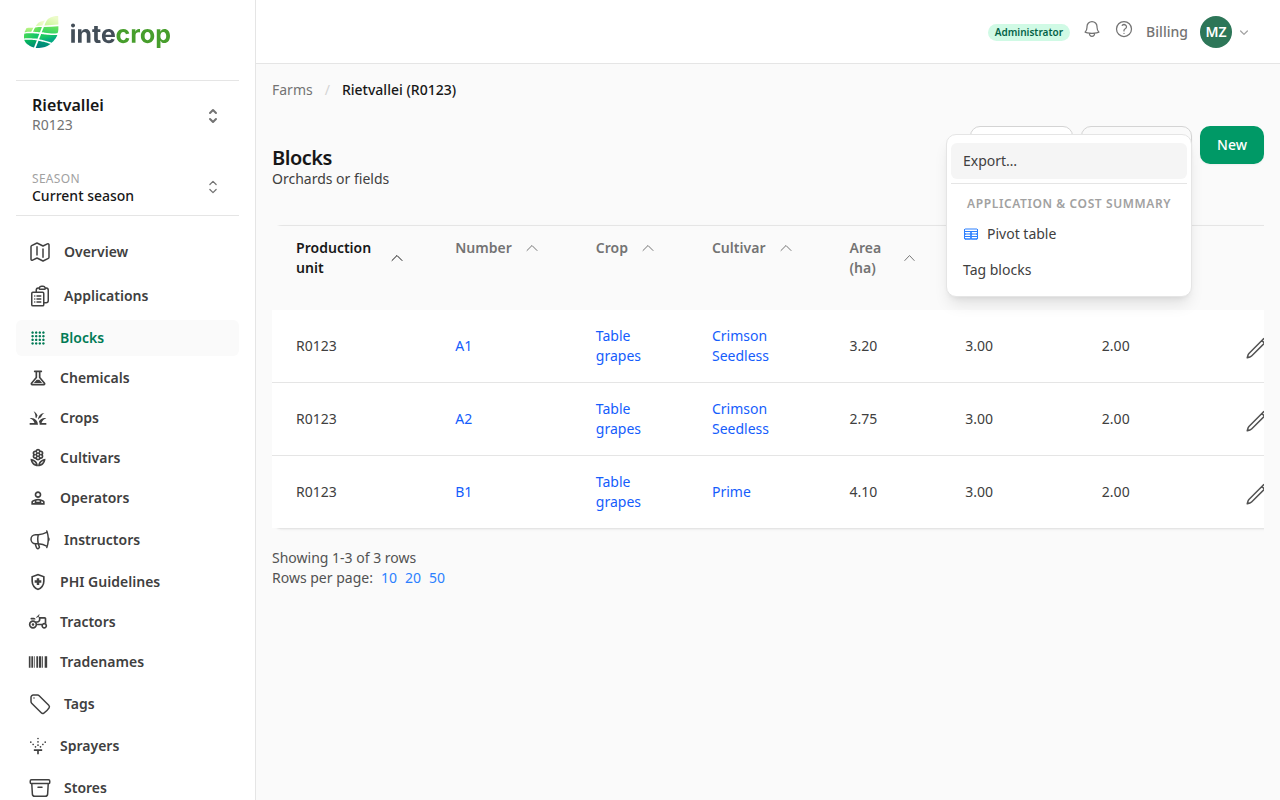Set rows per page to 50
The image size is (1280, 800).
pyautogui.click(x=437, y=578)
